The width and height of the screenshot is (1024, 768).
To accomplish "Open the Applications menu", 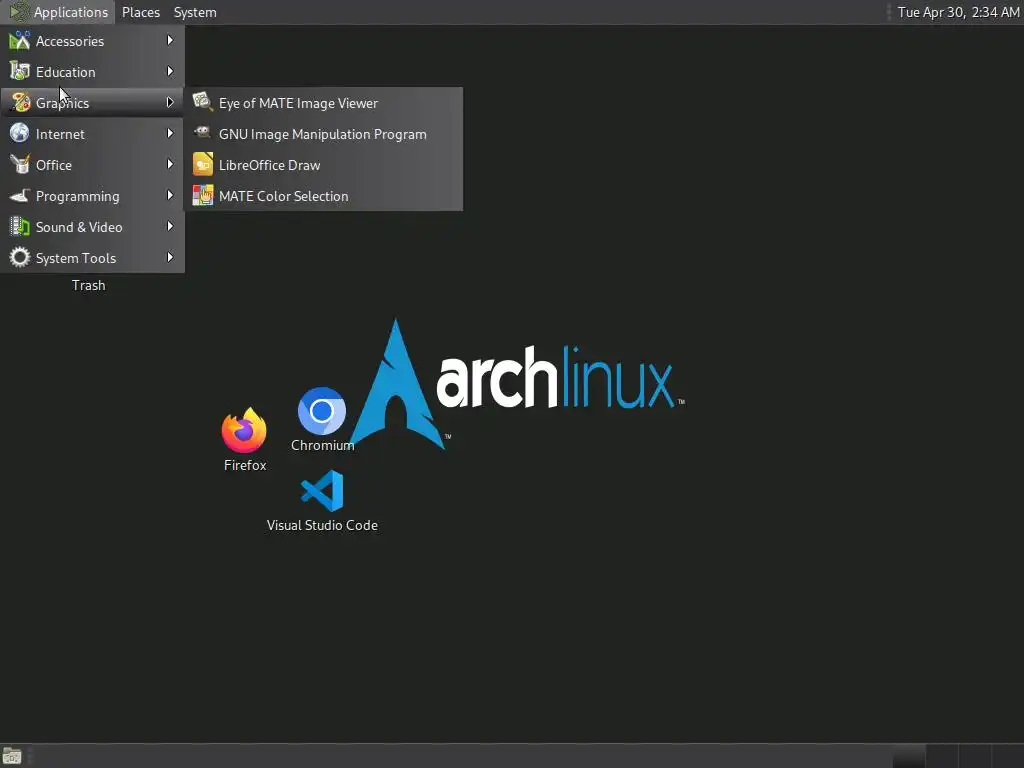I will click(x=58, y=12).
